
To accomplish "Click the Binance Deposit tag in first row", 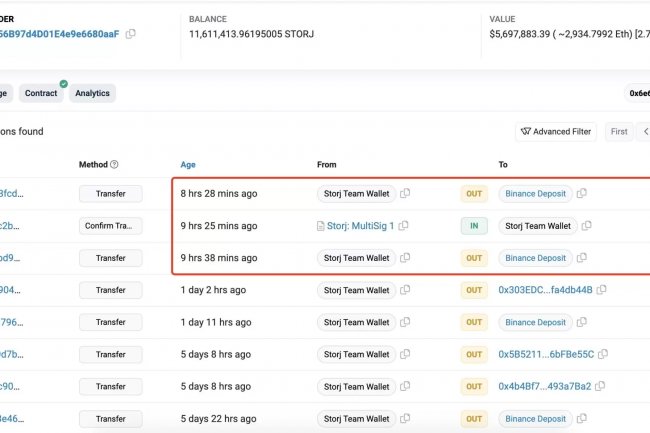I will click(x=535, y=194).
